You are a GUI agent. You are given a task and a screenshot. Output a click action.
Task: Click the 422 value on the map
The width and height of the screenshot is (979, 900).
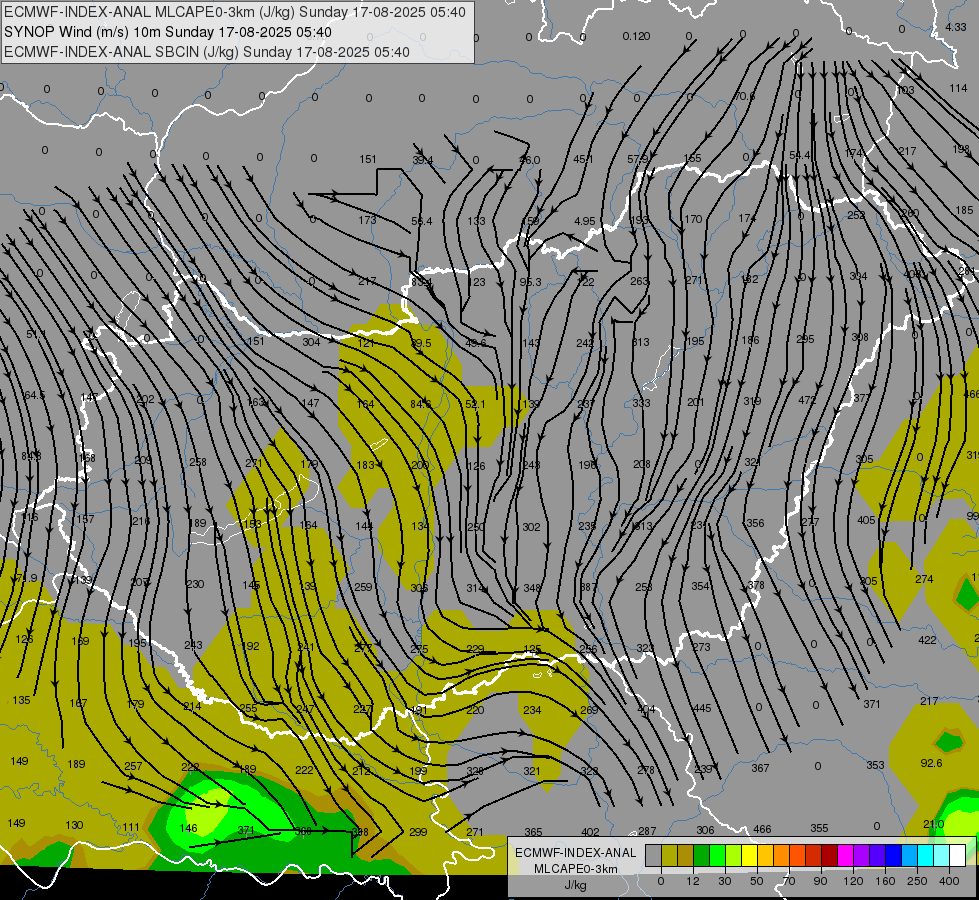point(927,640)
